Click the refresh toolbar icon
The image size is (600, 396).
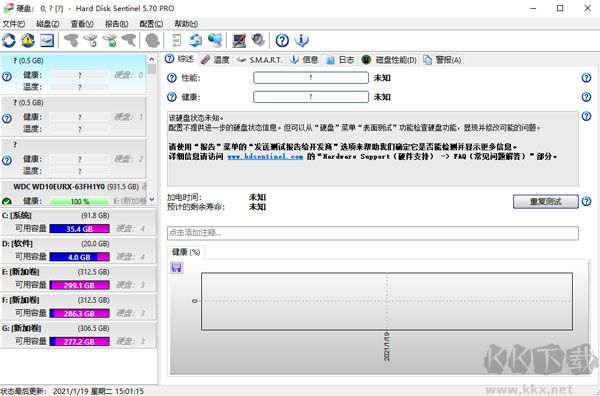click(9, 40)
